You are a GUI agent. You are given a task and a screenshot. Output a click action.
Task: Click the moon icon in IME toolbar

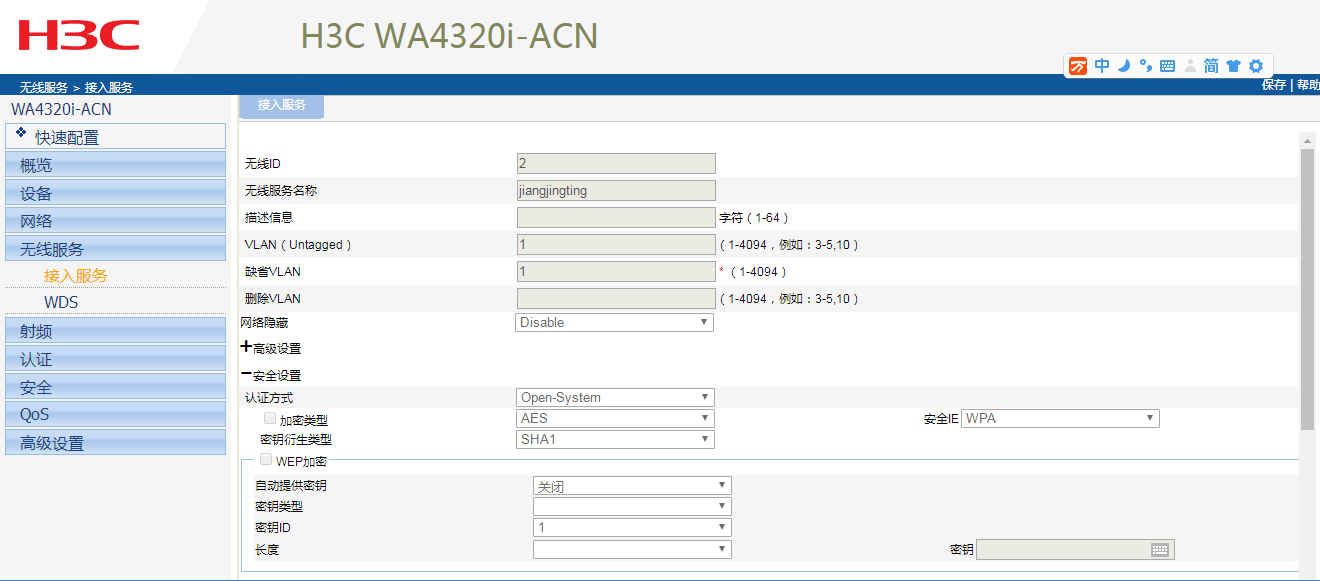1123,66
